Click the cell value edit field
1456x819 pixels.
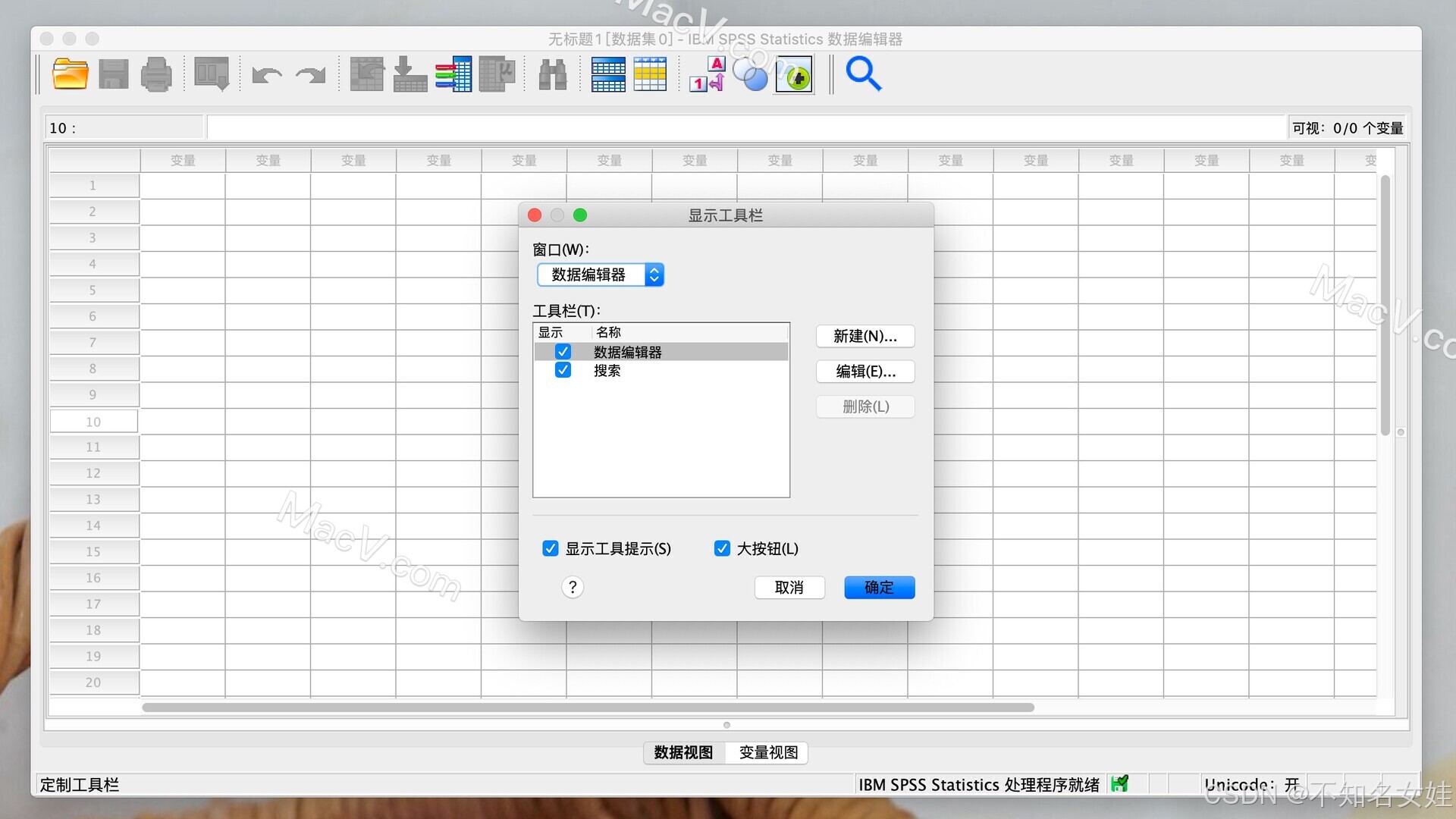pos(747,127)
